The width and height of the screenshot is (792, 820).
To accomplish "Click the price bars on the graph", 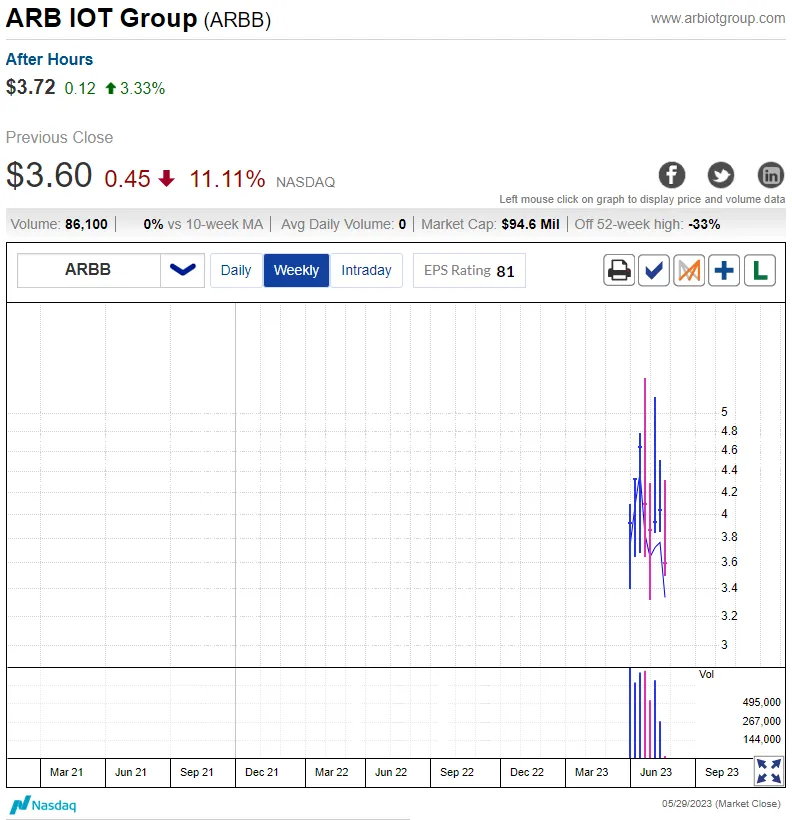I will point(648,489).
